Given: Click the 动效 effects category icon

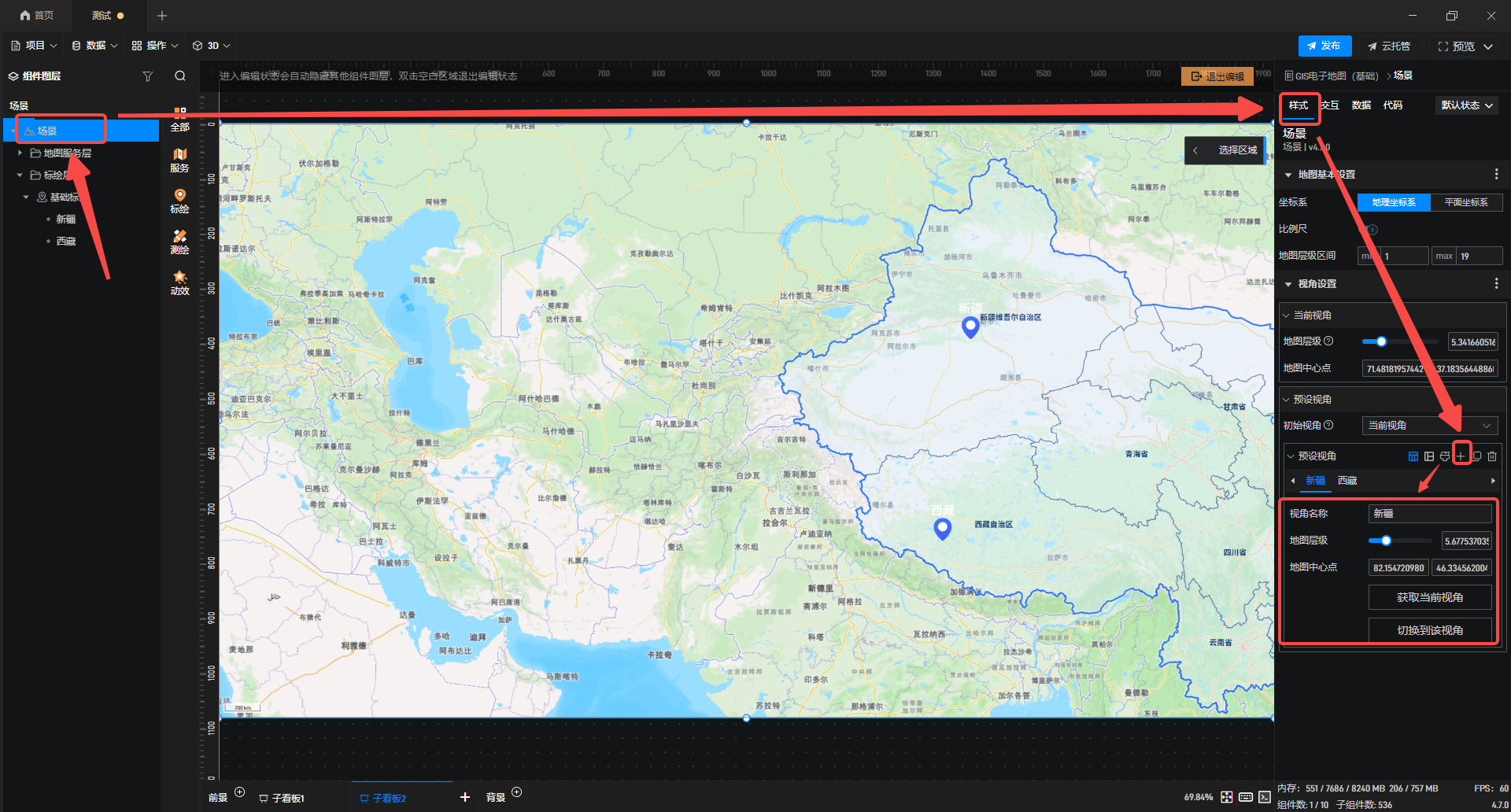Looking at the screenshot, I should [179, 282].
